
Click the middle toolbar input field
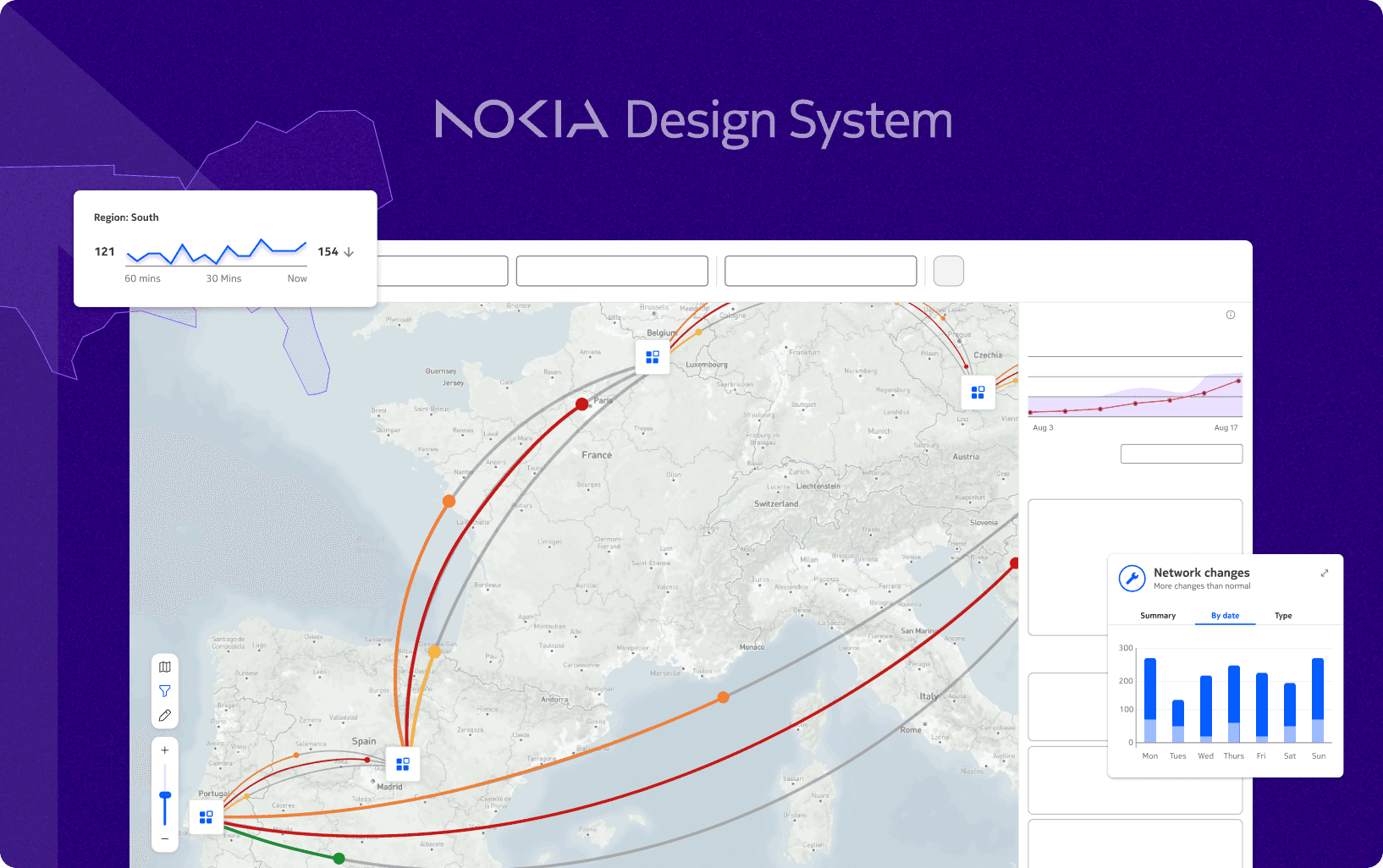click(x=612, y=271)
